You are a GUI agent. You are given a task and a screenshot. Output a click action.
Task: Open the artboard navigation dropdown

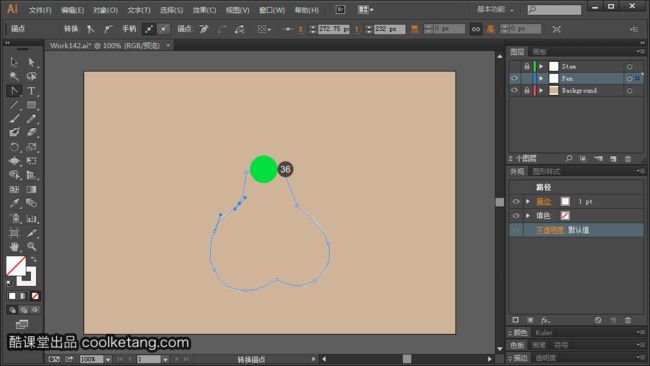click(165, 359)
